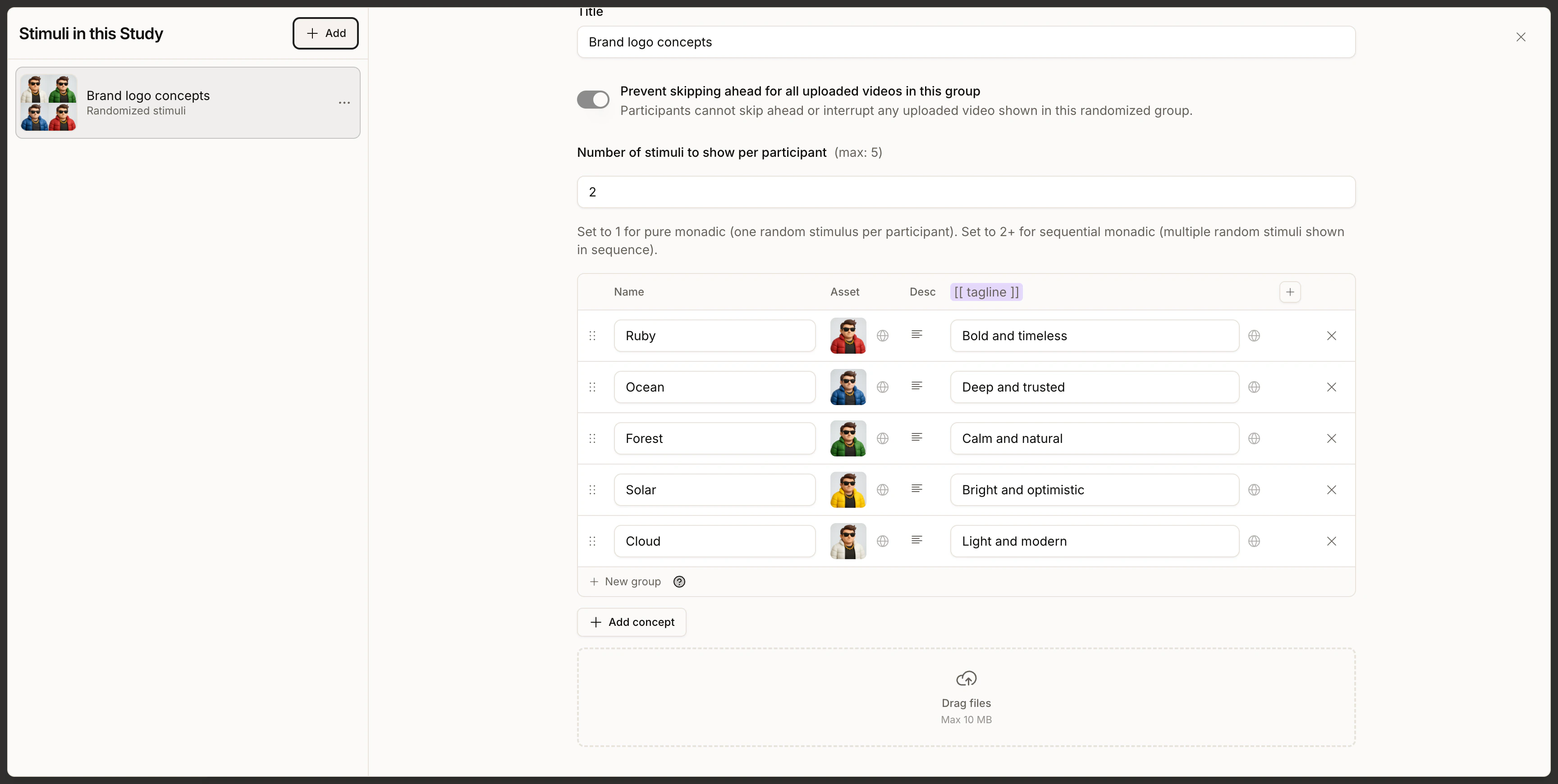
Task: Click the Solar yellow jacket thumbnail
Action: [x=848, y=490]
